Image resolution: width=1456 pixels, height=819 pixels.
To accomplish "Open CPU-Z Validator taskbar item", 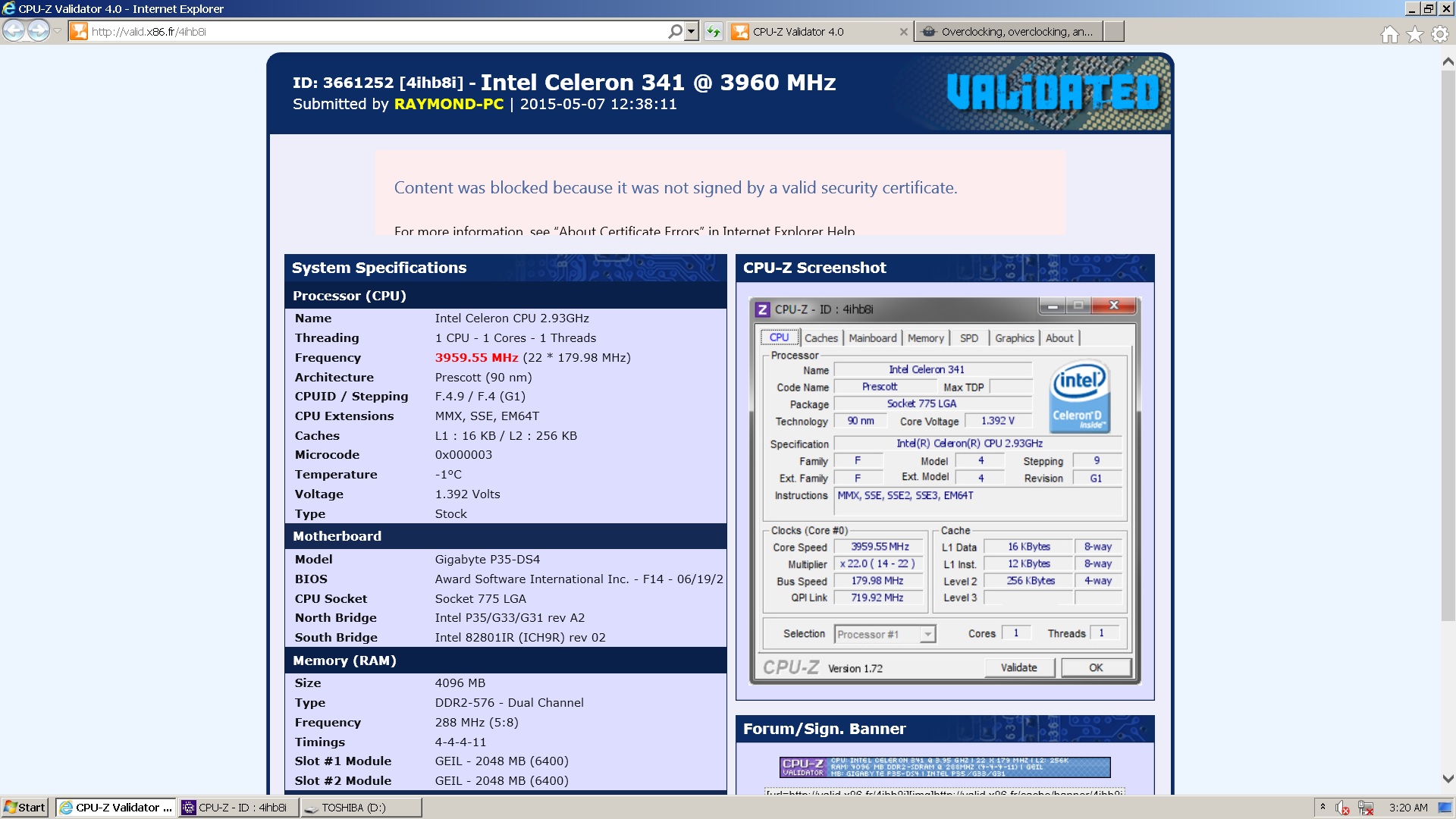I will [x=116, y=808].
